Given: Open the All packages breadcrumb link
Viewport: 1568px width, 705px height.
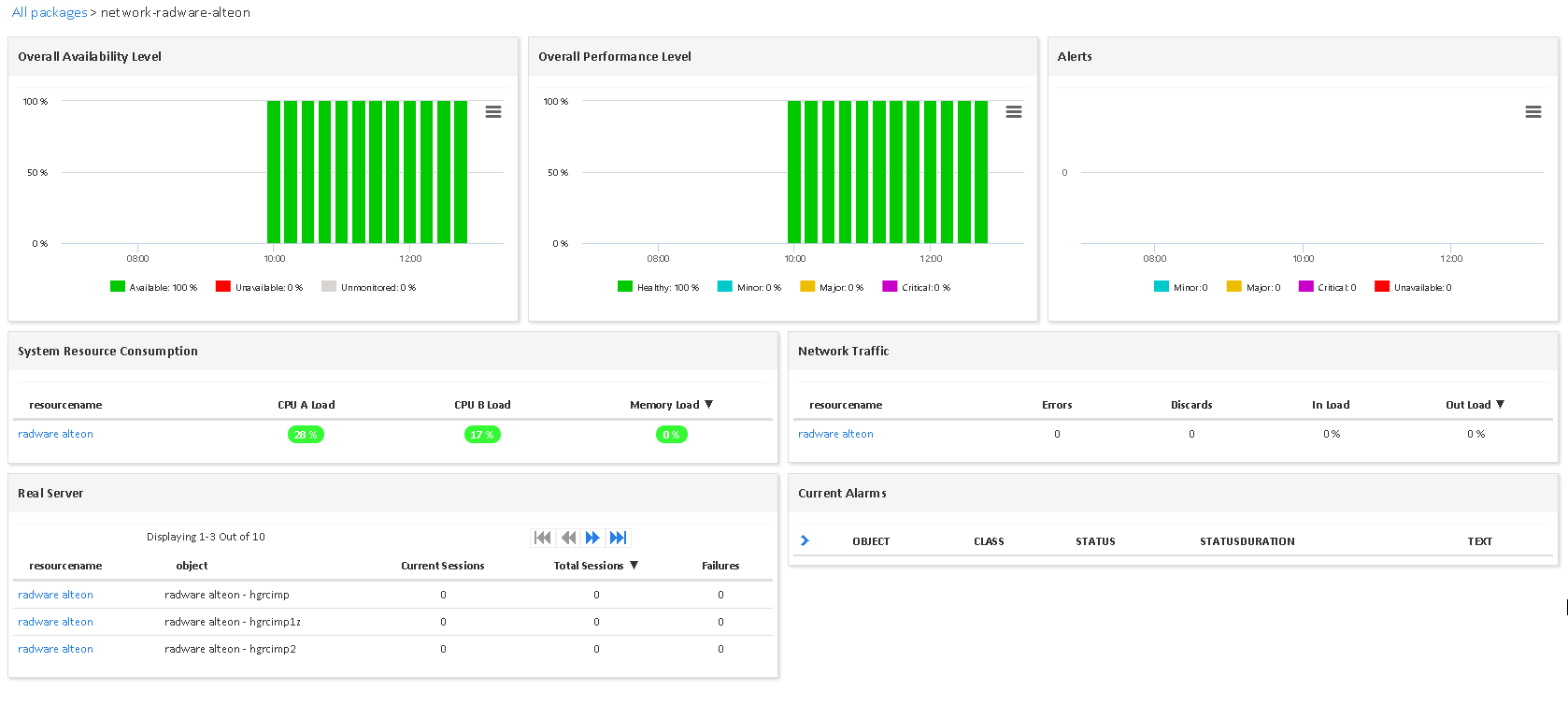Looking at the screenshot, I should pos(50,13).
